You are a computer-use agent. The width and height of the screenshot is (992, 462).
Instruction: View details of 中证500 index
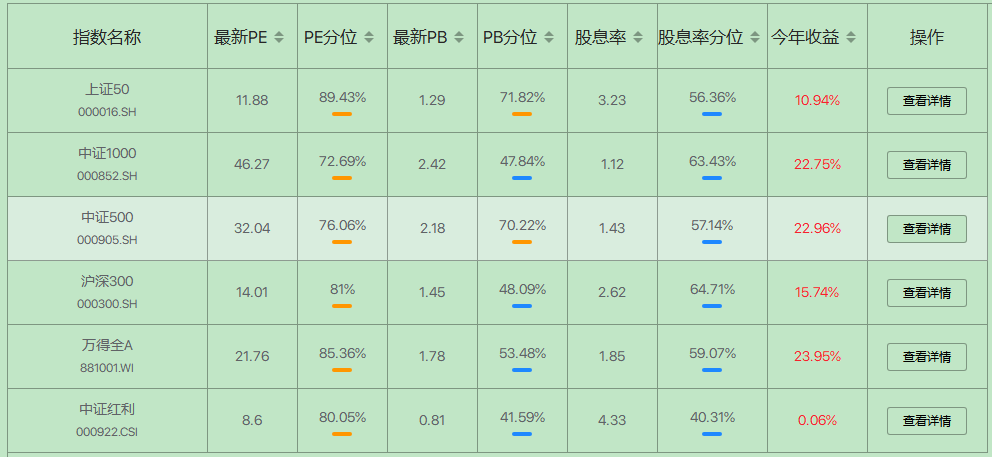point(926,229)
